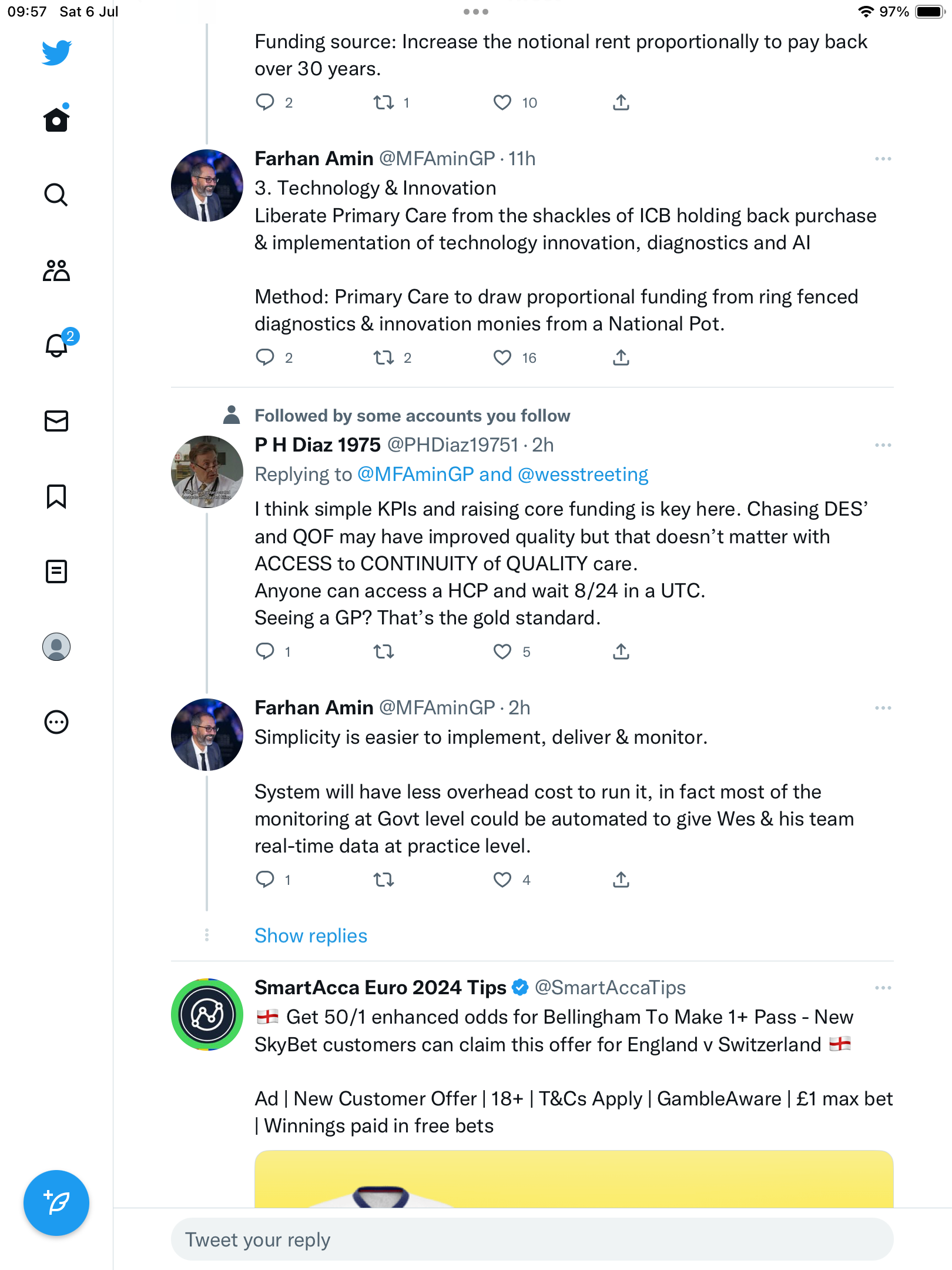The width and height of the screenshot is (952, 1270).
Task: Open the Home feed icon
Action: [56, 119]
